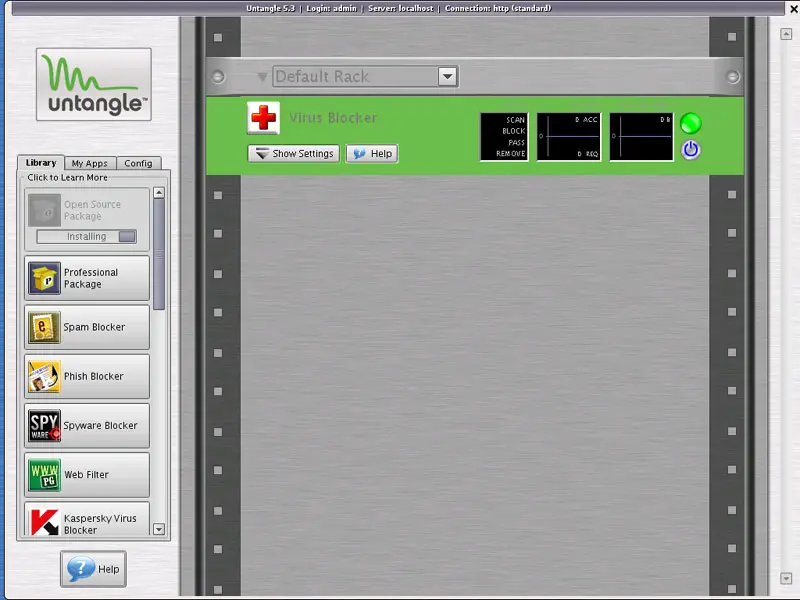The image size is (800, 600).
Task: Click the library list scroll up arrow
Action: coord(159,193)
